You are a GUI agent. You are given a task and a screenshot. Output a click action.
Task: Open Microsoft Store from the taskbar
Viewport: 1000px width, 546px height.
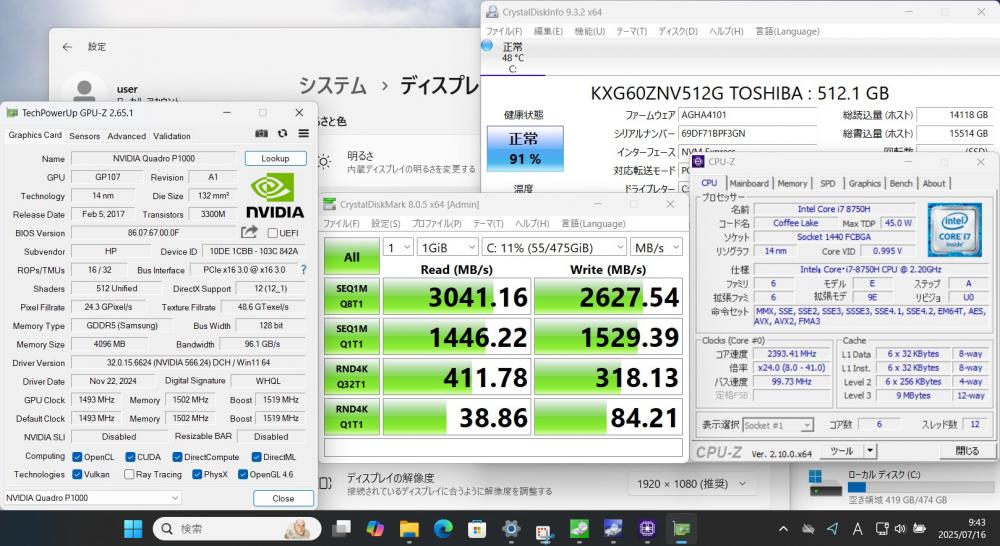click(476, 529)
